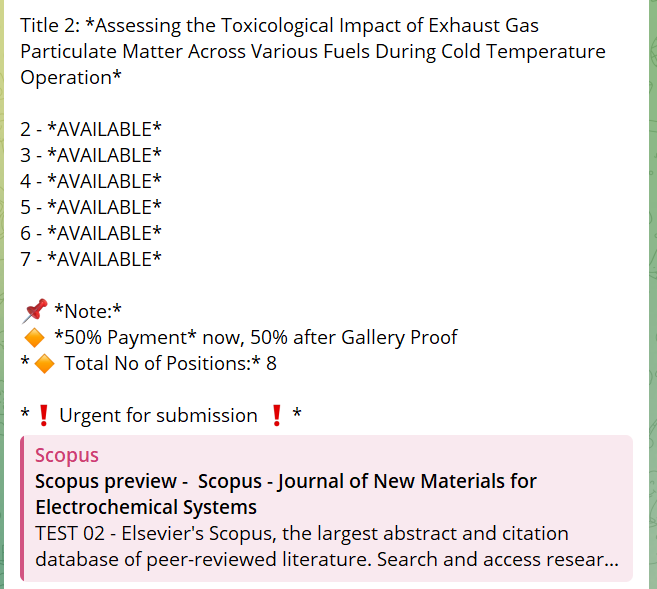The image size is (657, 589).
Task: Click the position 6 AVAILABLE line
Action: tap(91, 233)
